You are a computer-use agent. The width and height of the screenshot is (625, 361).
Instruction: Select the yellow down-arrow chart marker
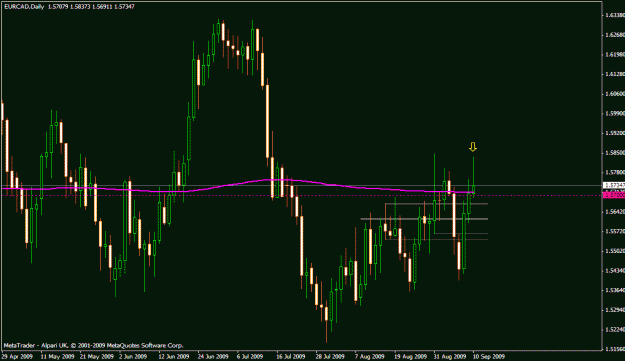tap(473, 147)
